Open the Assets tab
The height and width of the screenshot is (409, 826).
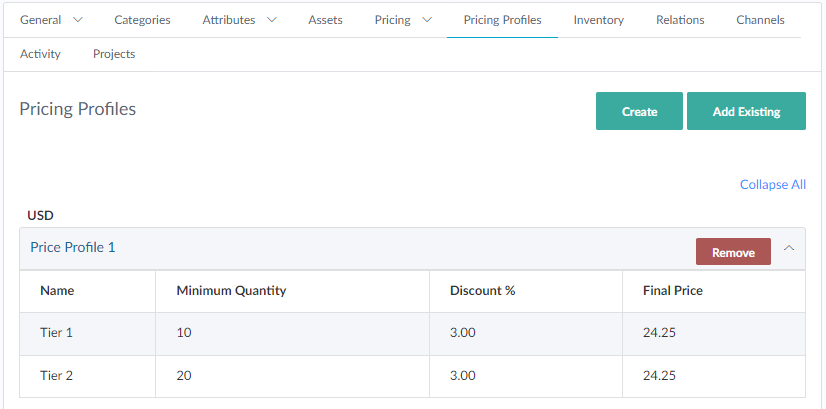pos(325,20)
